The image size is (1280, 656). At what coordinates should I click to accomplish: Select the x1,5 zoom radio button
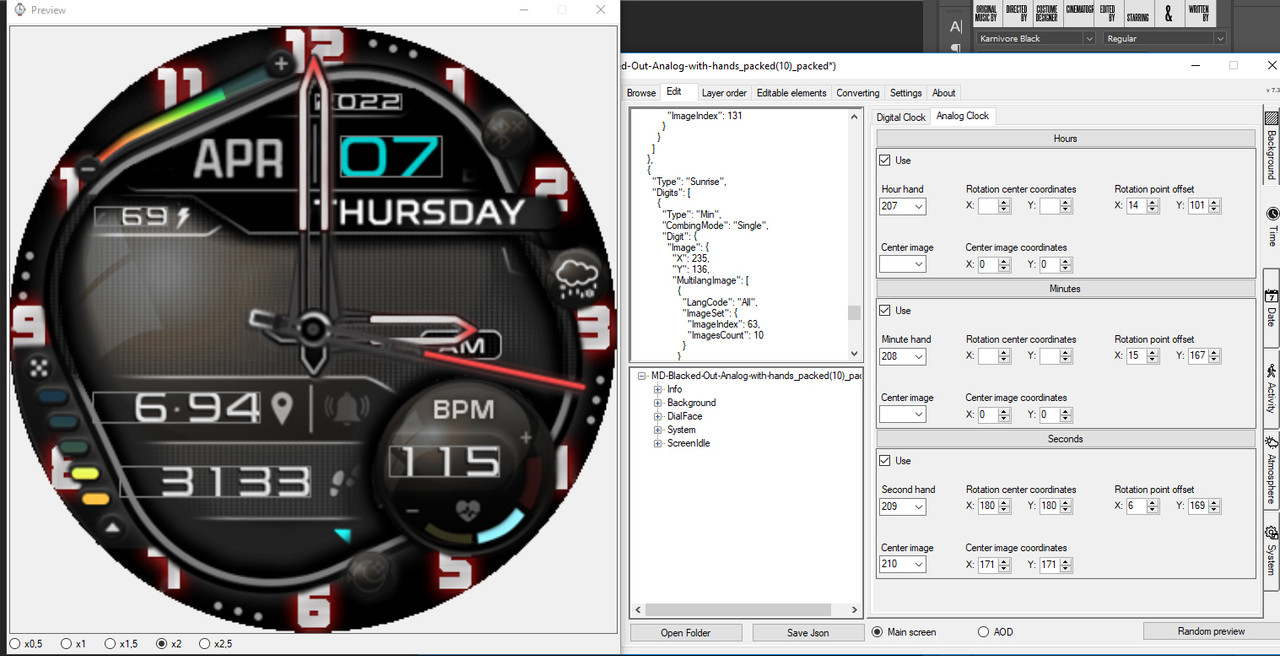point(111,644)
